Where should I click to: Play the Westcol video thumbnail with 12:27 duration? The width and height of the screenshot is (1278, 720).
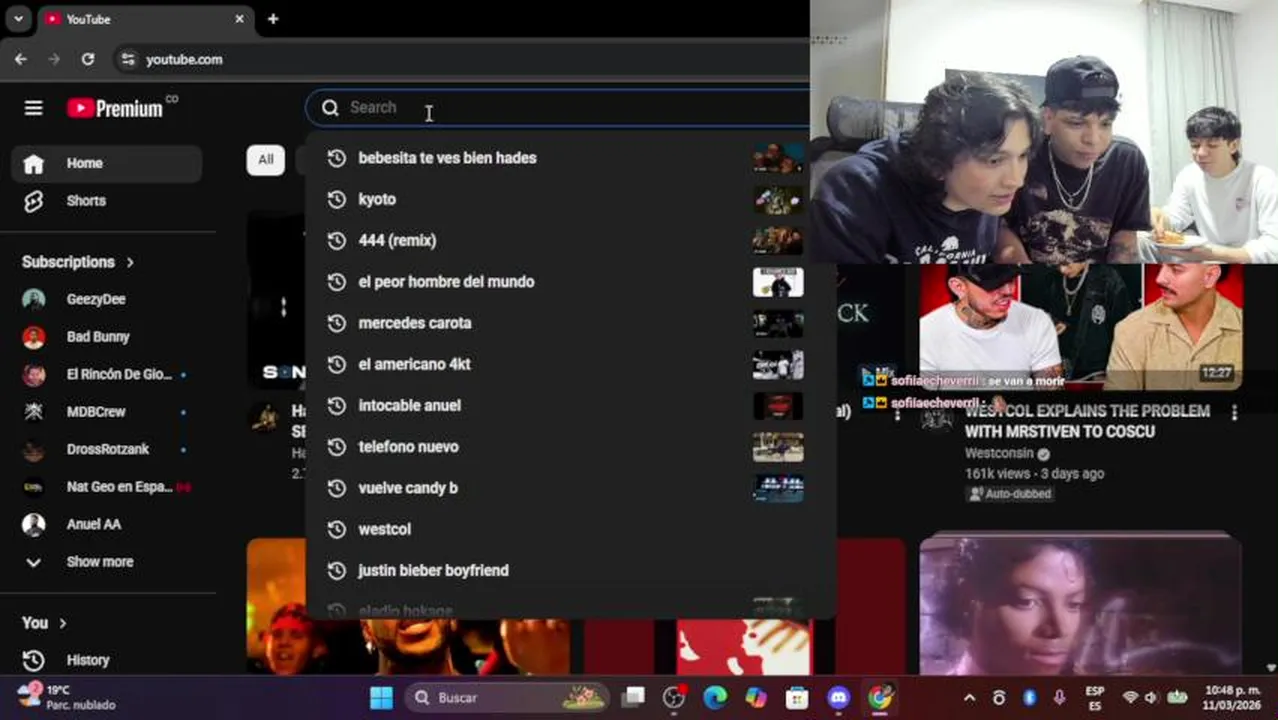pos(1081,327)
